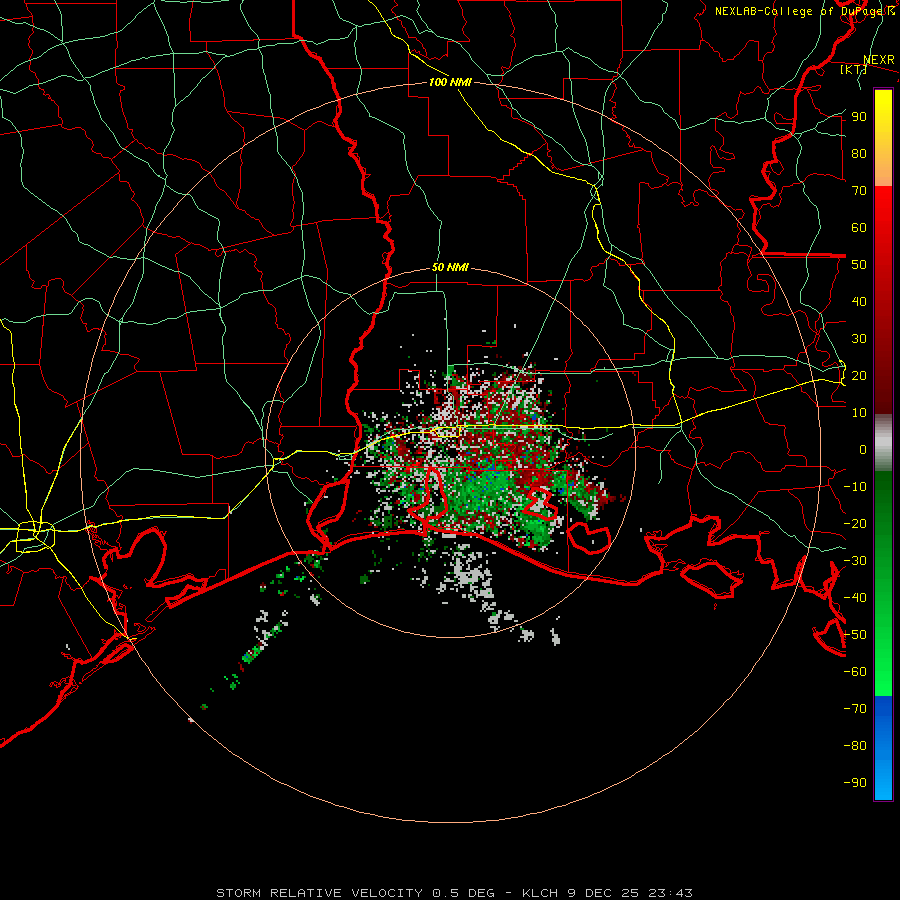Click the 100 NMI range ring label
Viewport: 900px width, 900px height.
tap(450, 82)
